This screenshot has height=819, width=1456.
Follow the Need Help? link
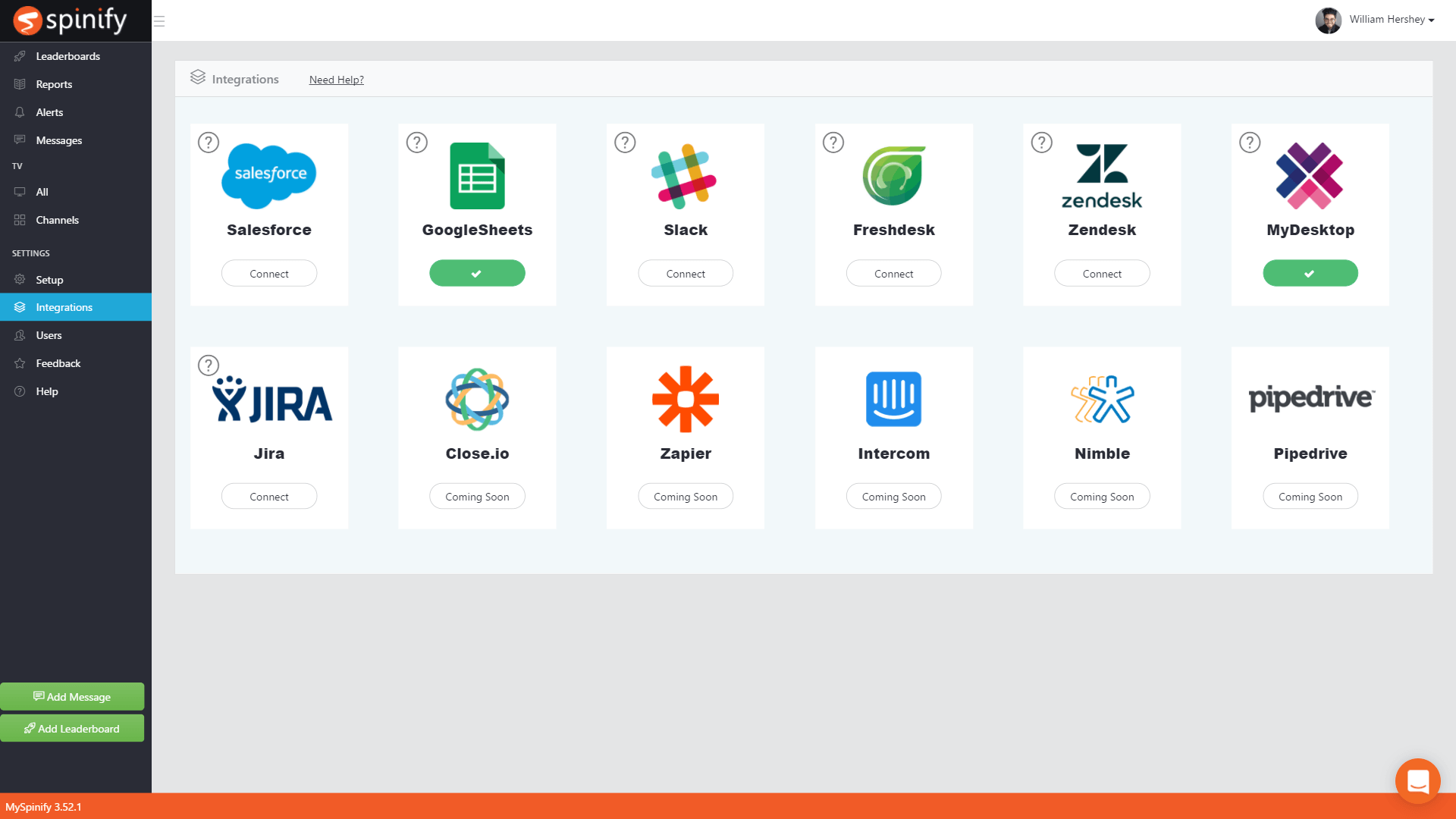pyautogui.click(x=337, y=80)
